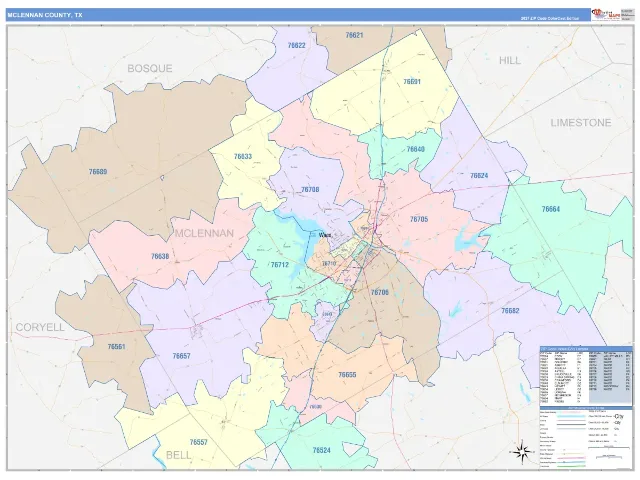Select ZIP code label 76638

click(x=160, y=256)
